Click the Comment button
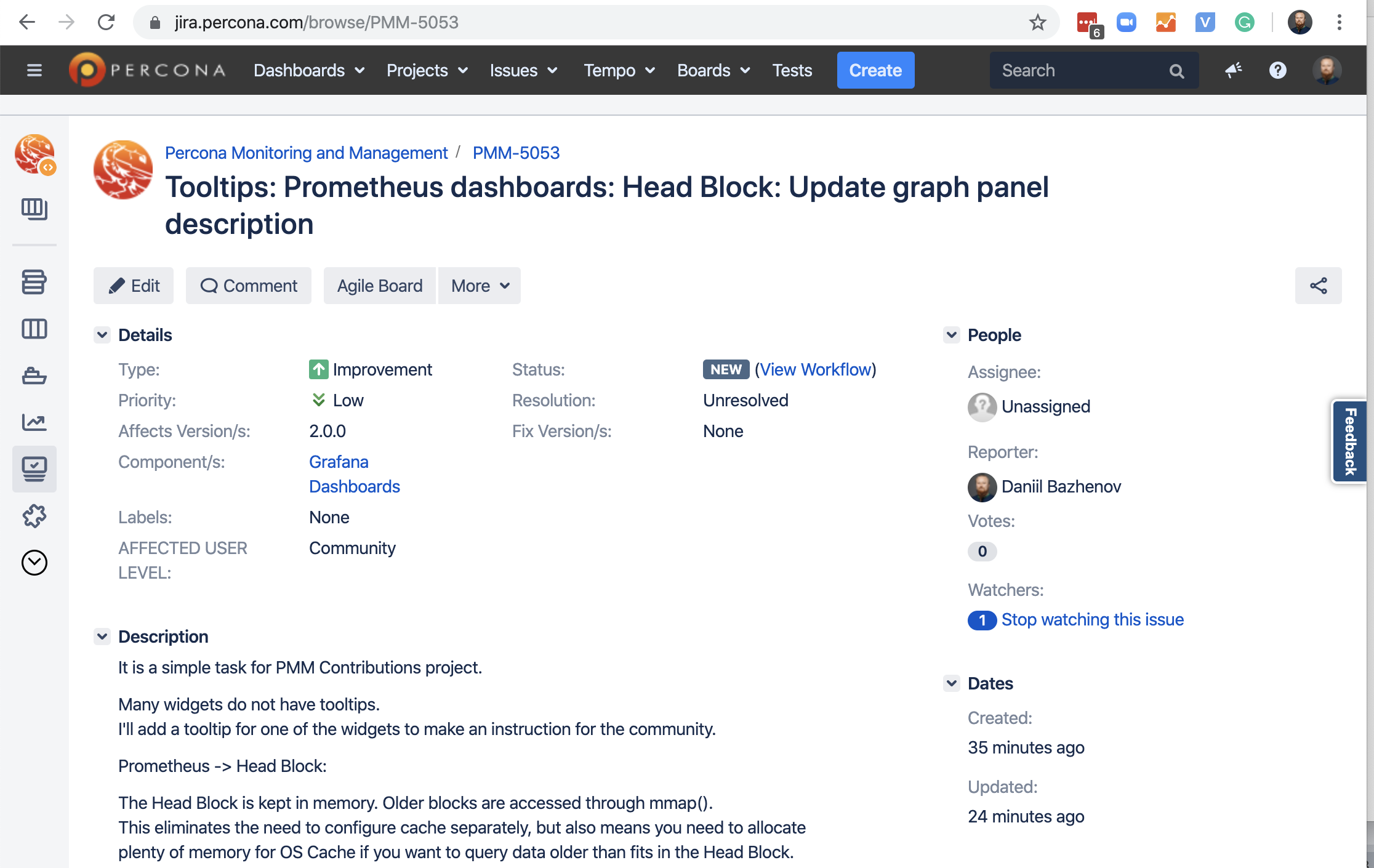This screenshot has width=1374, height=868. tap(249, 286)
